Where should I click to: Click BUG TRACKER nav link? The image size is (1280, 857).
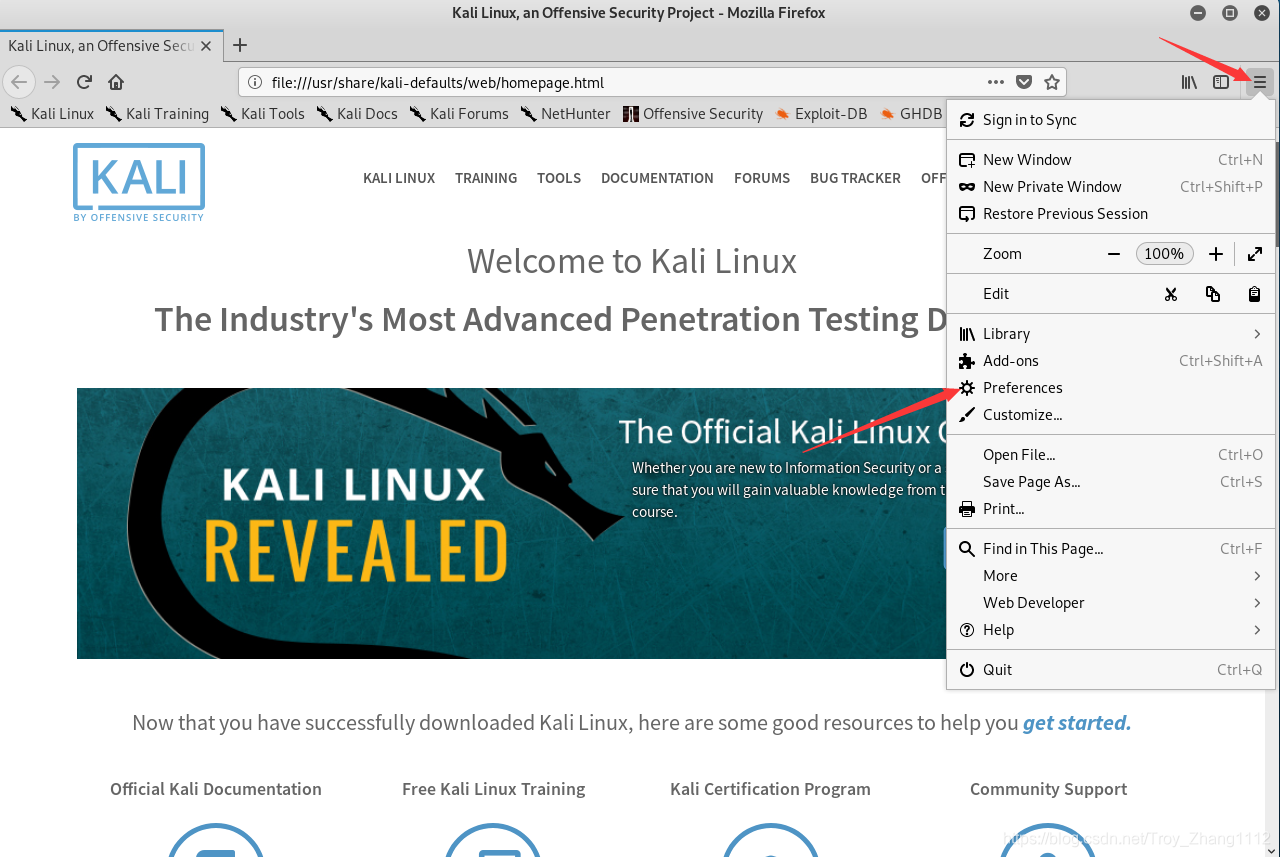click(x=855, y=178)
